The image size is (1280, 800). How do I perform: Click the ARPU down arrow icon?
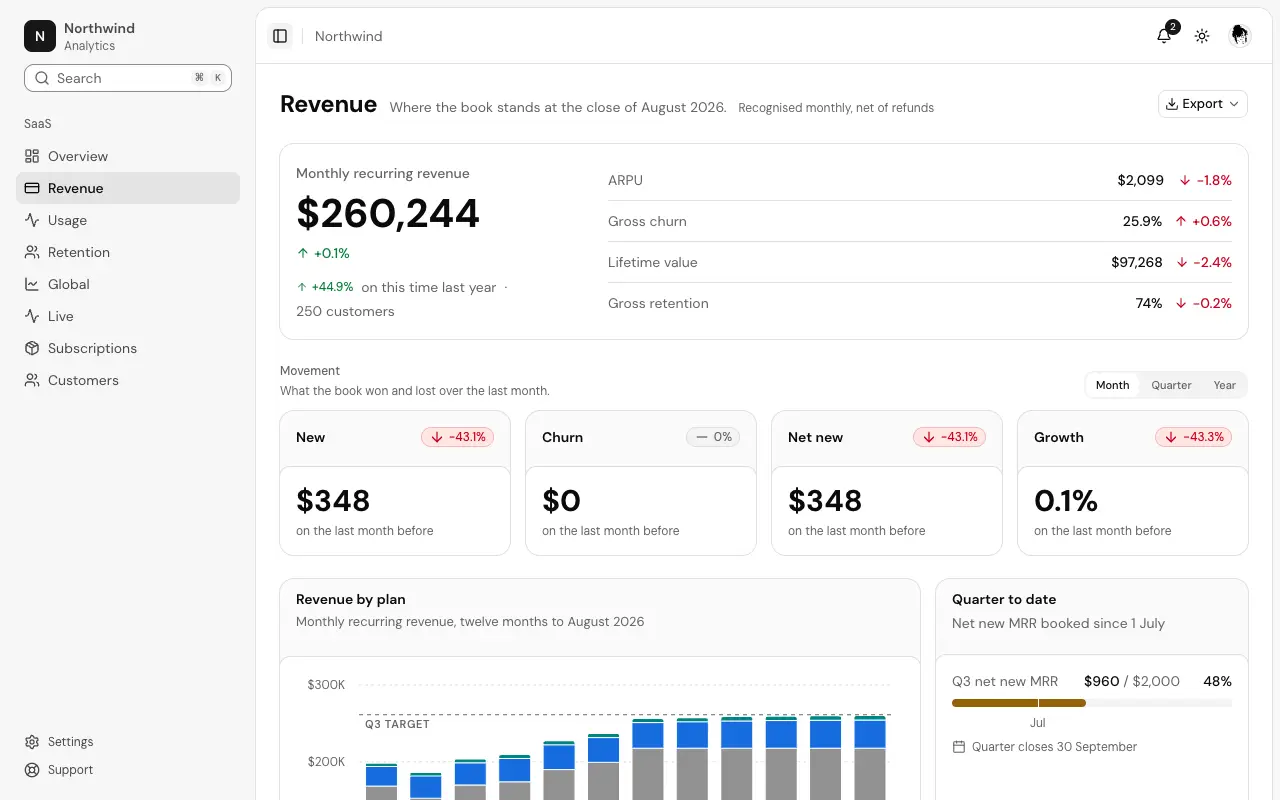pyautogui.click(x=1184, y=181)
